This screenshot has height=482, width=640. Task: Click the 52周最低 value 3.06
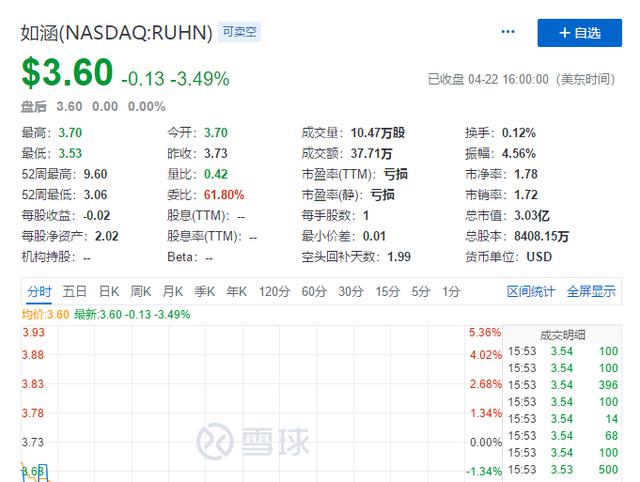[x=96, y=195]
